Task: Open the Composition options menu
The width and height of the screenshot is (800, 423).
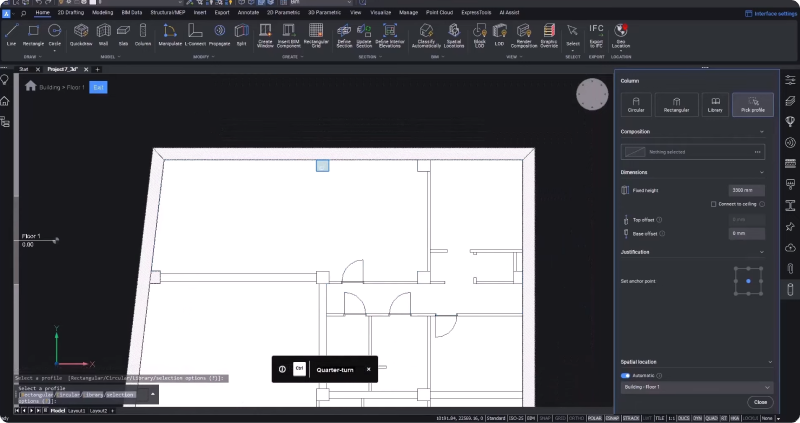Action: [x=759, y=151]
